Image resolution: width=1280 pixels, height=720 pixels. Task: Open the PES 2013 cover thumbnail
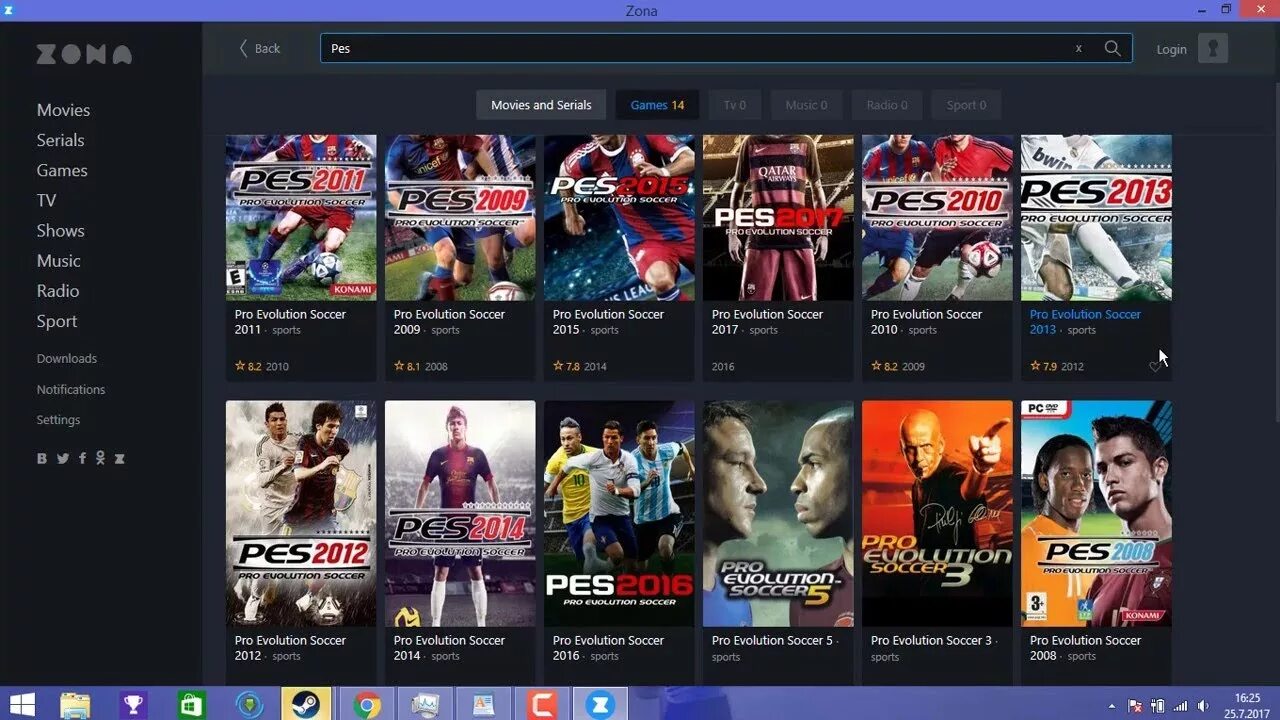tap(1096, 217)
